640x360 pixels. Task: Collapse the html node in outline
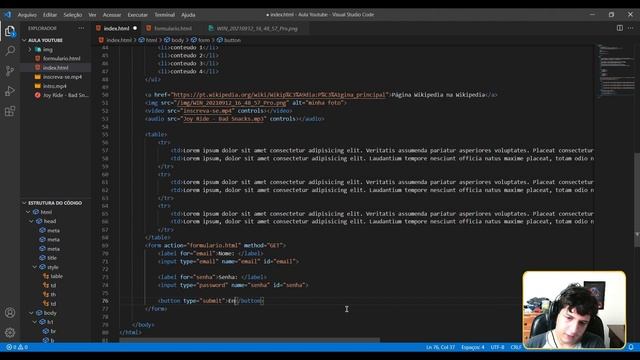click(28, 212)
